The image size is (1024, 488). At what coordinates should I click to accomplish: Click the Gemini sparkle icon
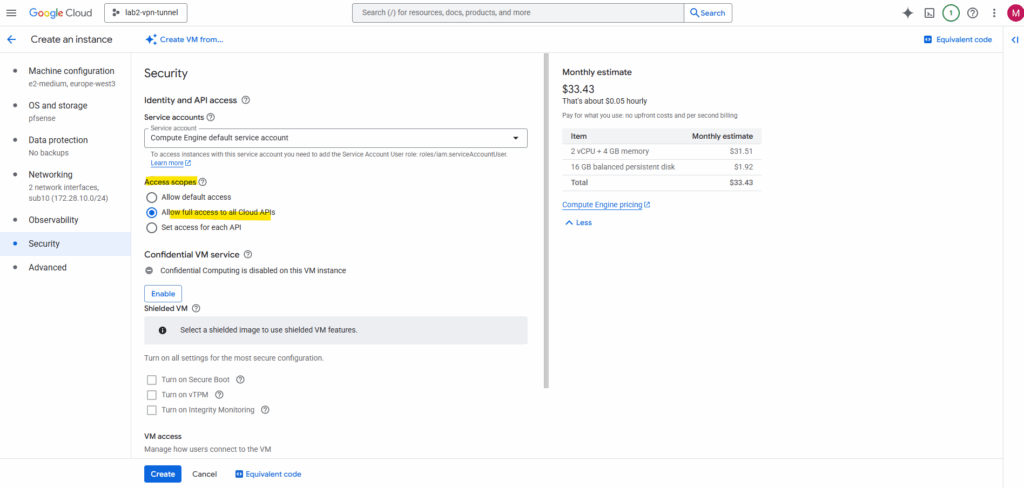pos(907,13)
